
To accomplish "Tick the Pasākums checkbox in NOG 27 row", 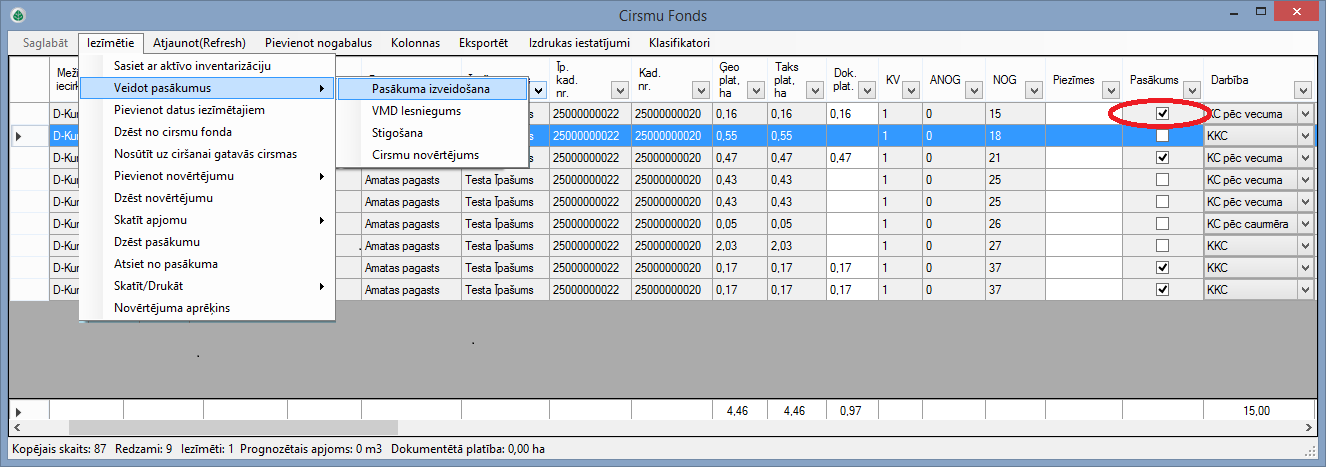I will (1162, 245).
